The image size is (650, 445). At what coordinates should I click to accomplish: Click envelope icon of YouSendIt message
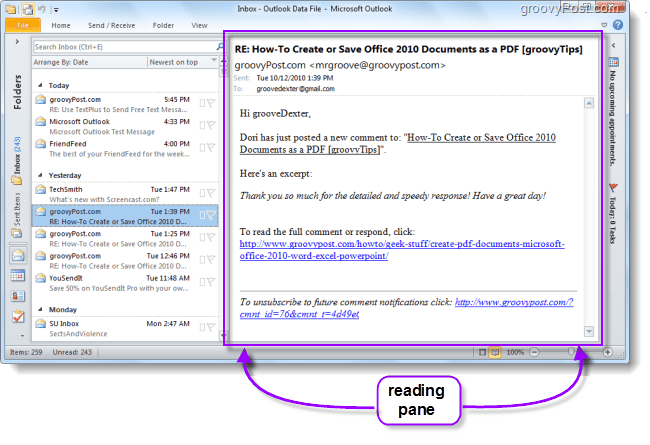40,278
